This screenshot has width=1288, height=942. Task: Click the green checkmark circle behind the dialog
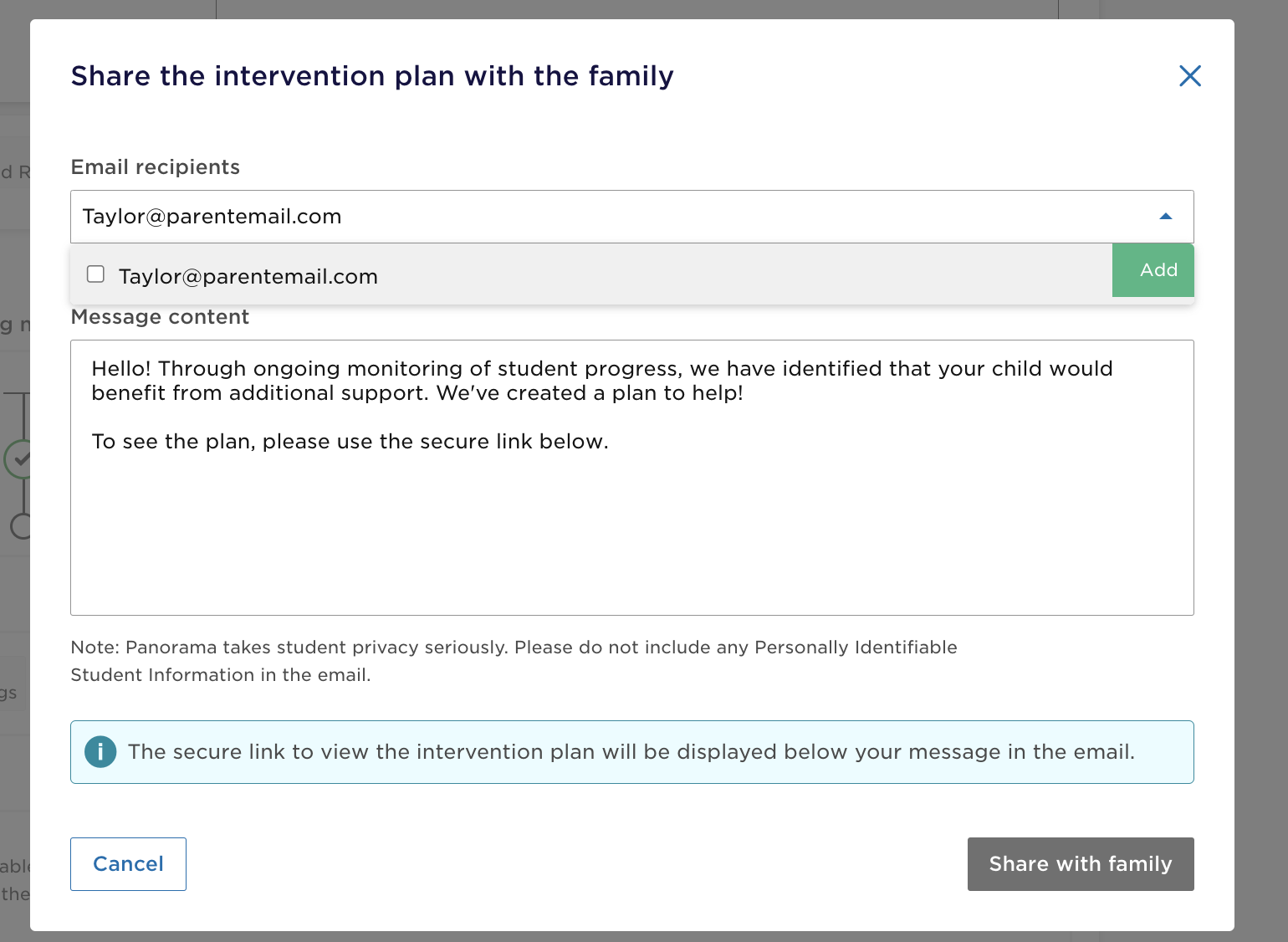[x=18, y=458]
